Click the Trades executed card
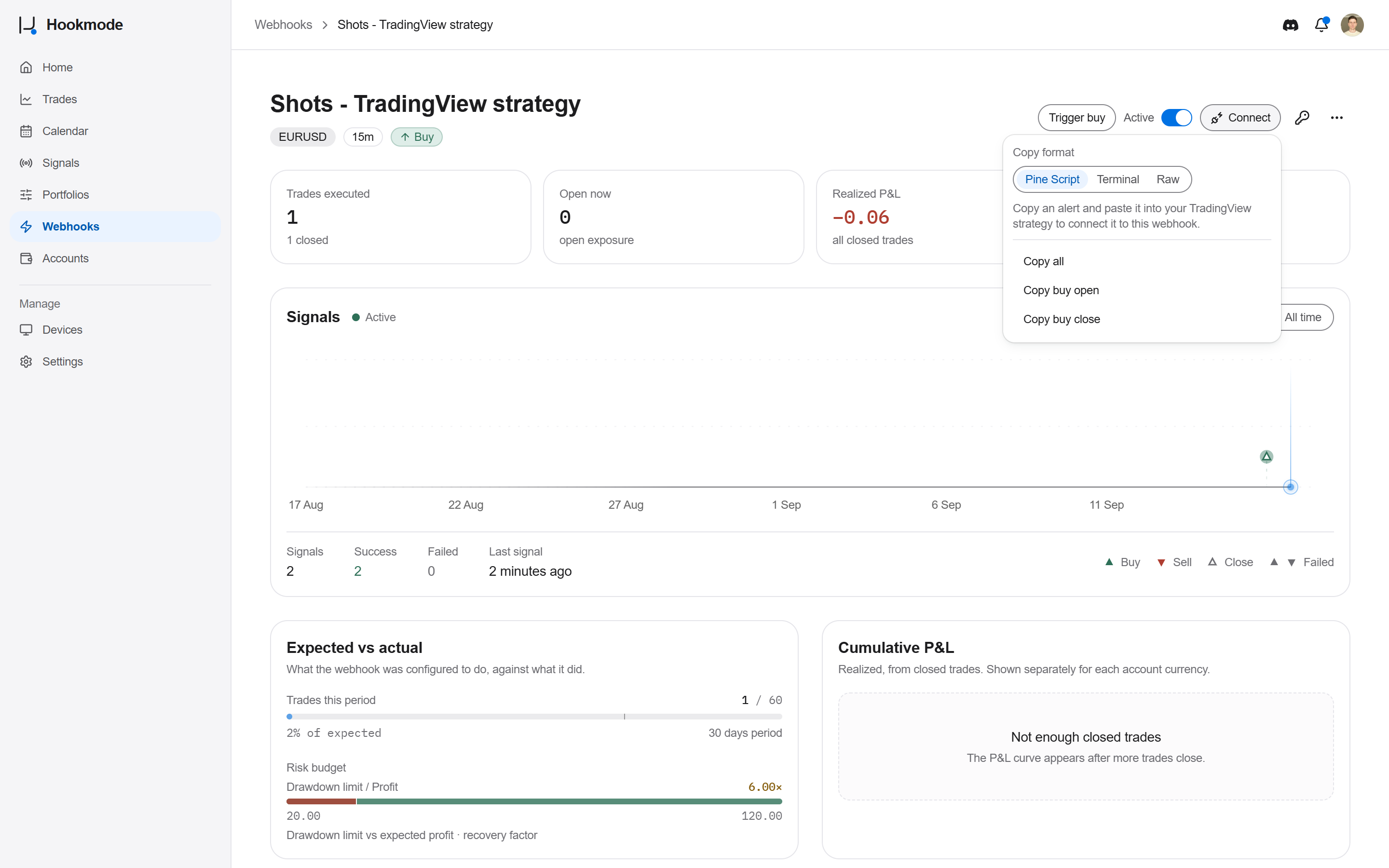Viewport: 1389px width, 868px height. tap(401, 217)
